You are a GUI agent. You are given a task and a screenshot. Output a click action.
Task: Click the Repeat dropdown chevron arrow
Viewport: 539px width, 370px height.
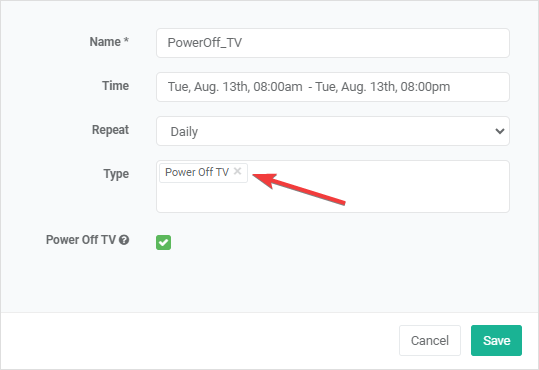pyautogui.click(x=499, y=131)
